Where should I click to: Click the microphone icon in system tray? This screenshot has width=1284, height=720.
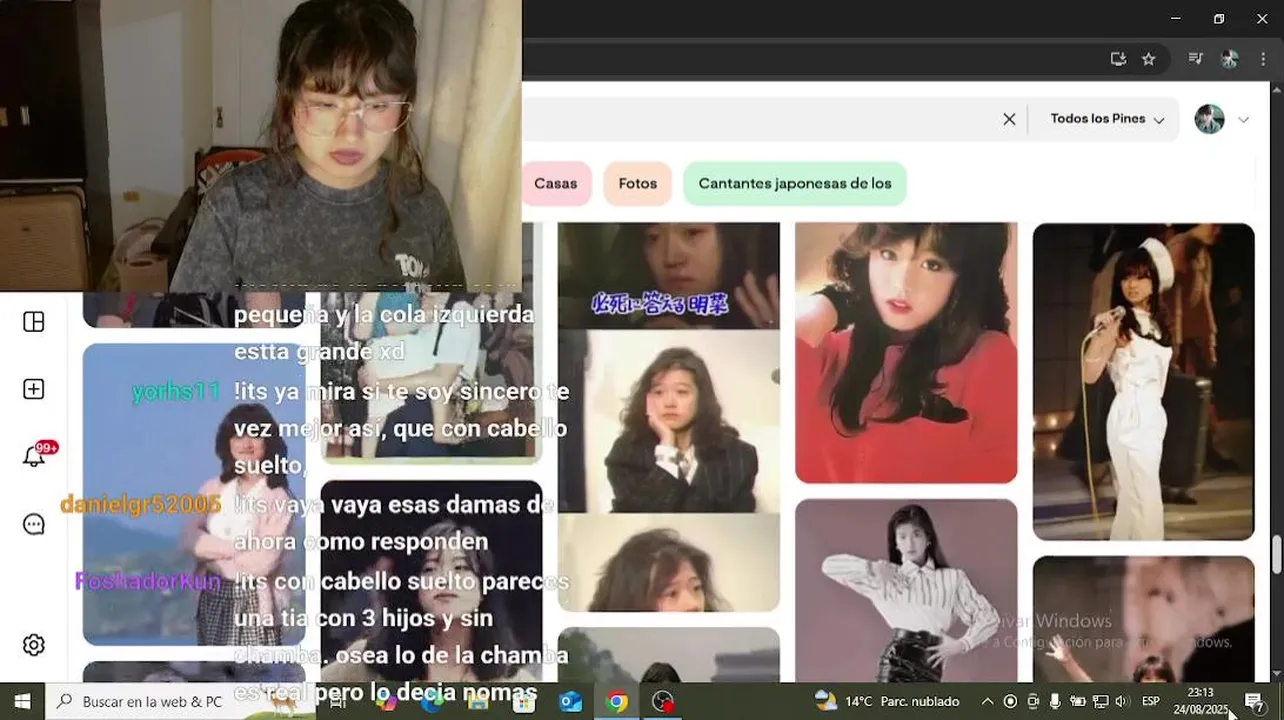pyautogui.click(x=1055, y=701)
